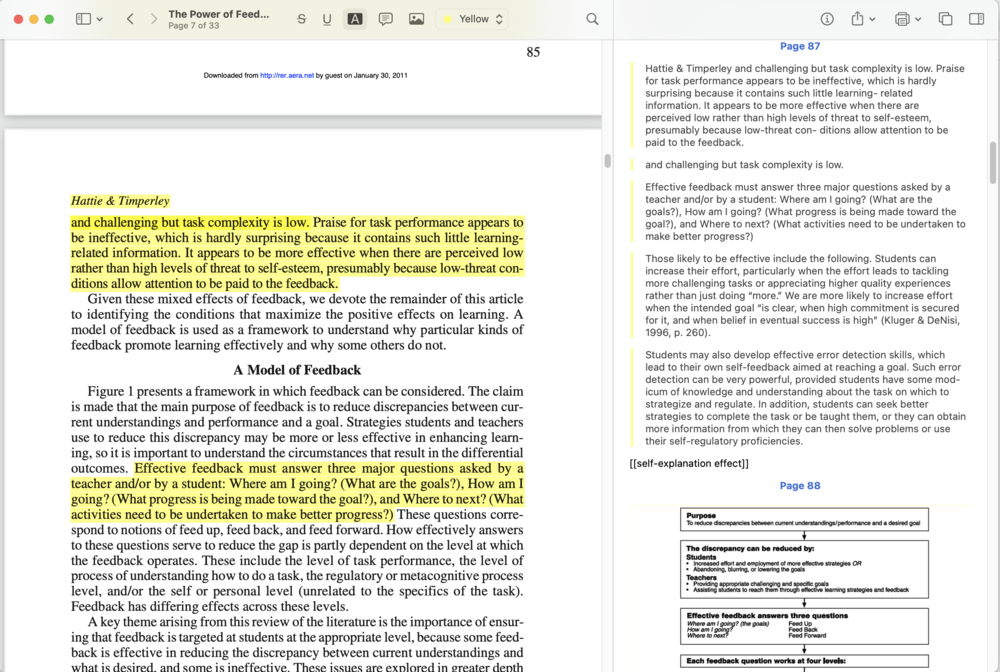This screenshot has height=672, width=1000.
Task: Toggle the right annotations panel
Action: pyautogui.click(x=976, y=19)
